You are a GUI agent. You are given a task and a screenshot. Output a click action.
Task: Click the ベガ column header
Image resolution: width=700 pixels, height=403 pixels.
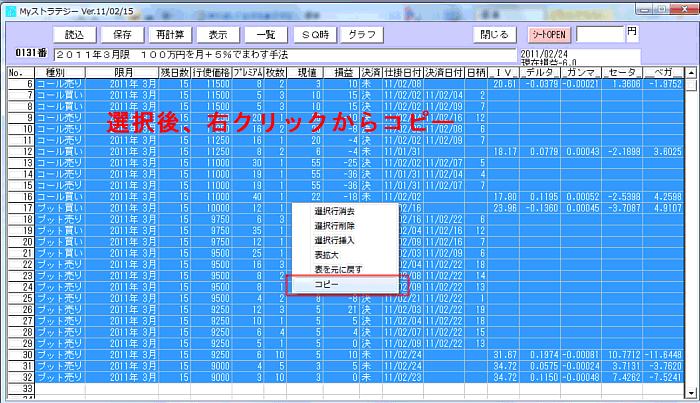(x=663, y=73)
